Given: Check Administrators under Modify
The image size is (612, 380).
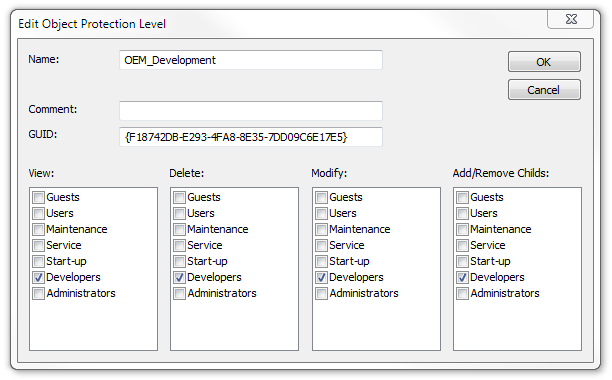Looking at the screenshot, I should point(321,293).
